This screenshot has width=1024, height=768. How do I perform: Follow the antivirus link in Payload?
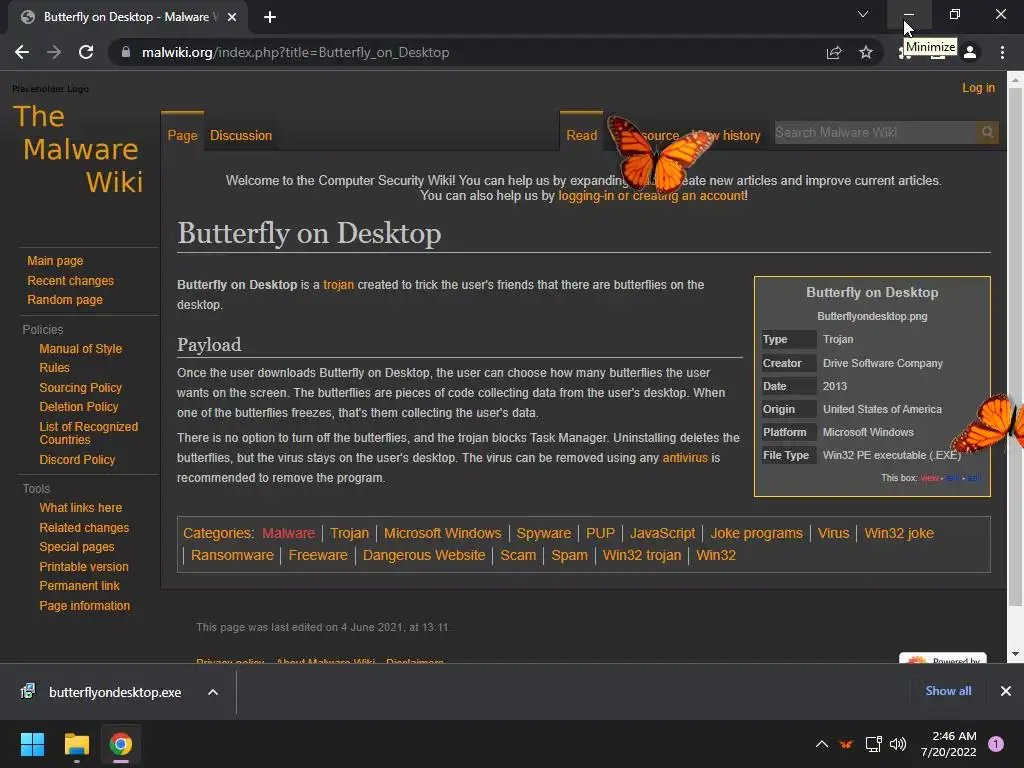click(x=684, y=458)
